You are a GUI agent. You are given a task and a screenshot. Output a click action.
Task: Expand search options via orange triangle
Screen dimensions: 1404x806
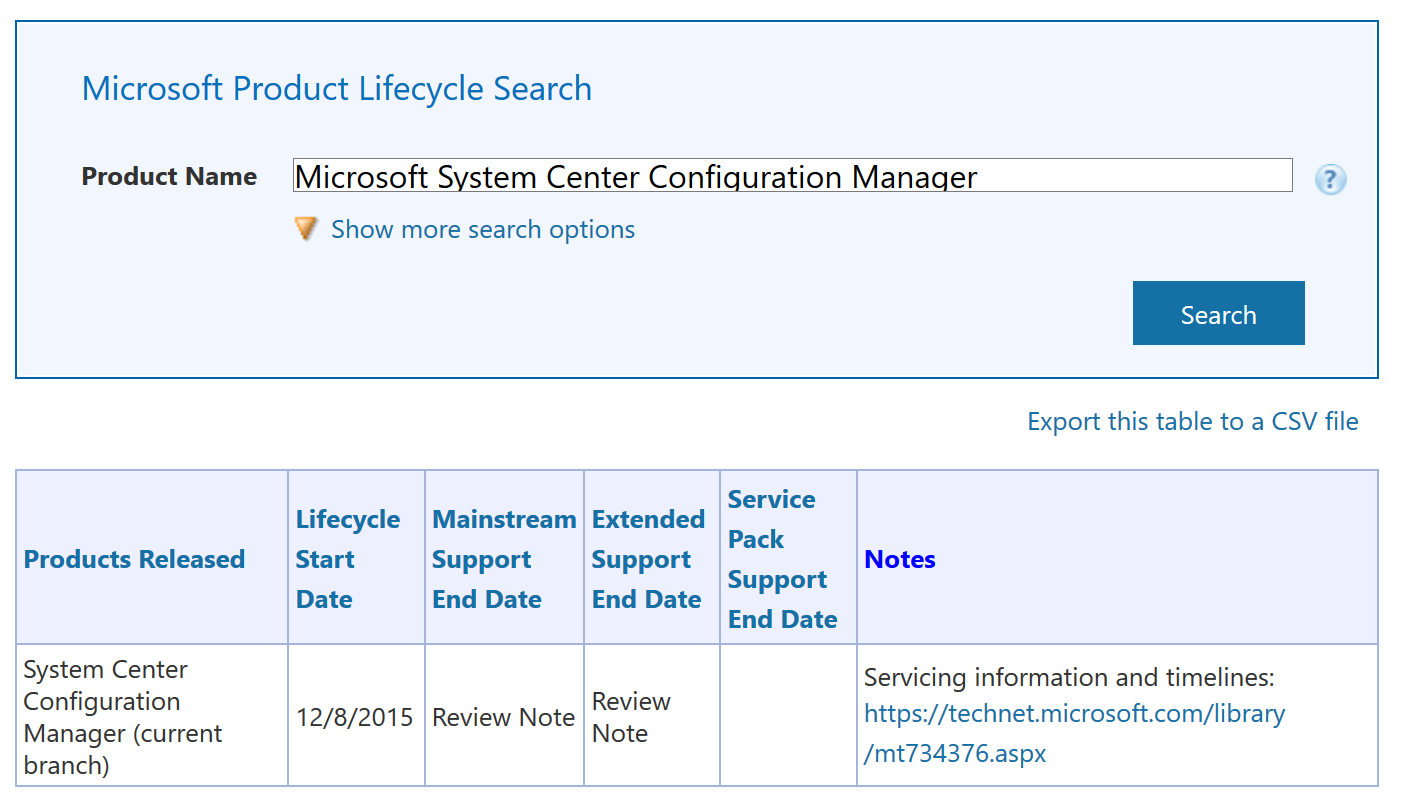click(306, 229)
